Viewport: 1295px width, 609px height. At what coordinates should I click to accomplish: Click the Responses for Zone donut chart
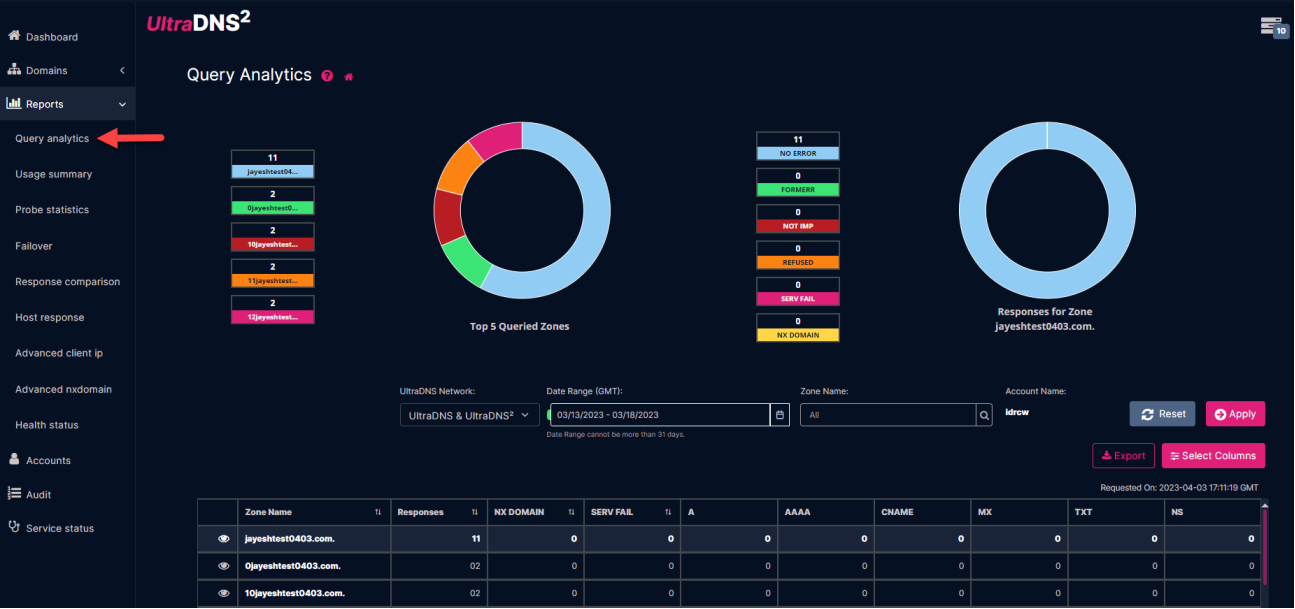1047,210
